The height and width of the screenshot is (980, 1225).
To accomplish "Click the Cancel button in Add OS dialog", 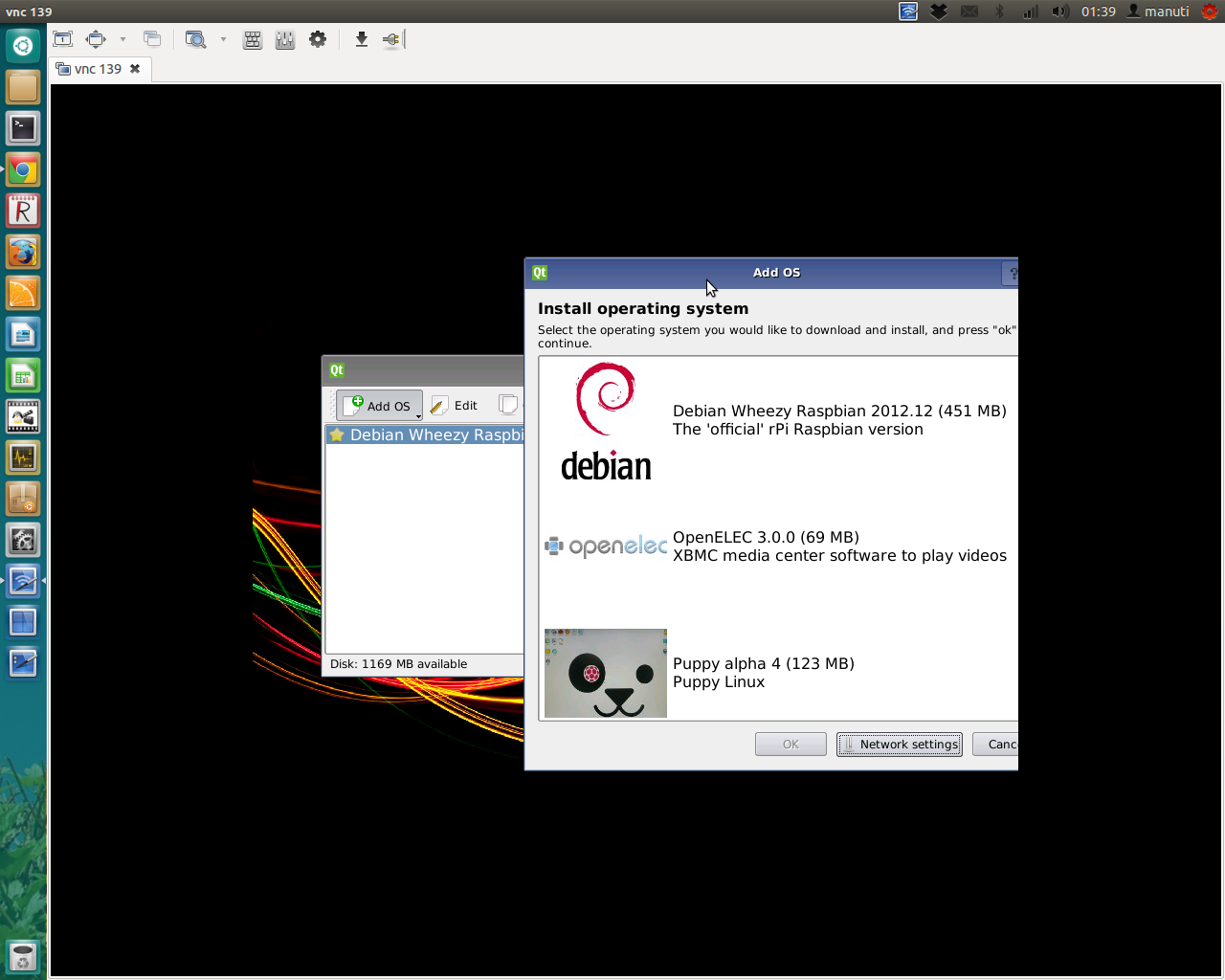I will 998,745.
